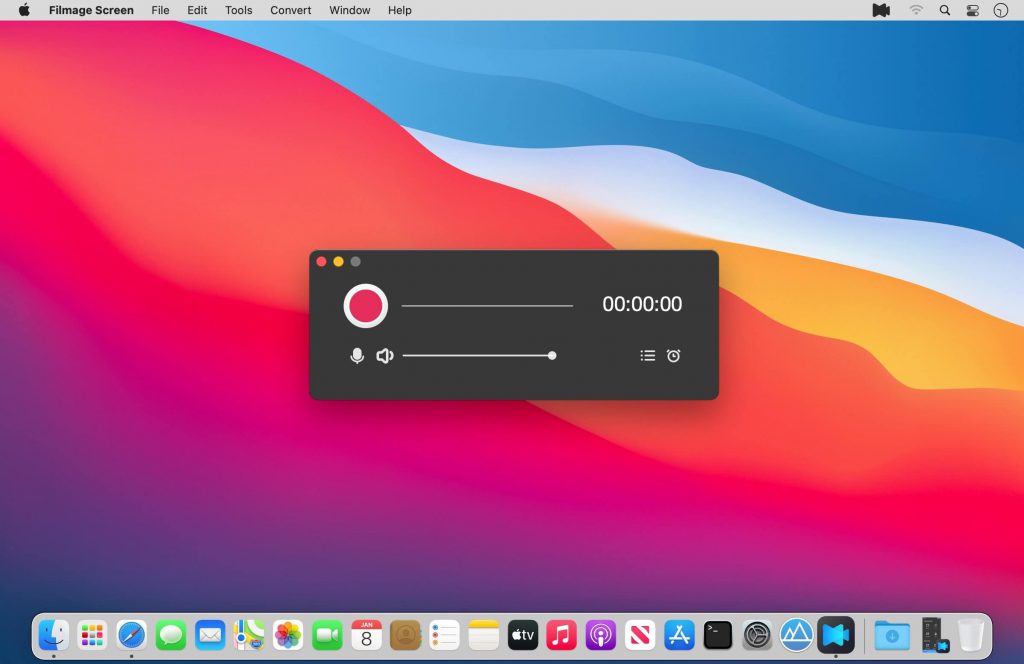The image size is (1024, 664).
Task: Click the Filmage Screen icon in menu bar
Action: point(880,10)
